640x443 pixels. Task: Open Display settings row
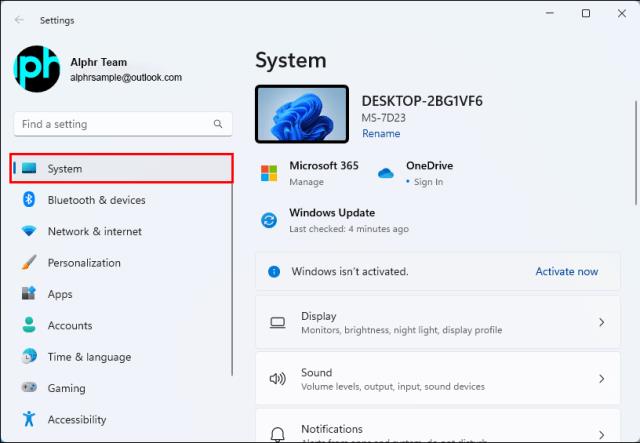point(438,323)
